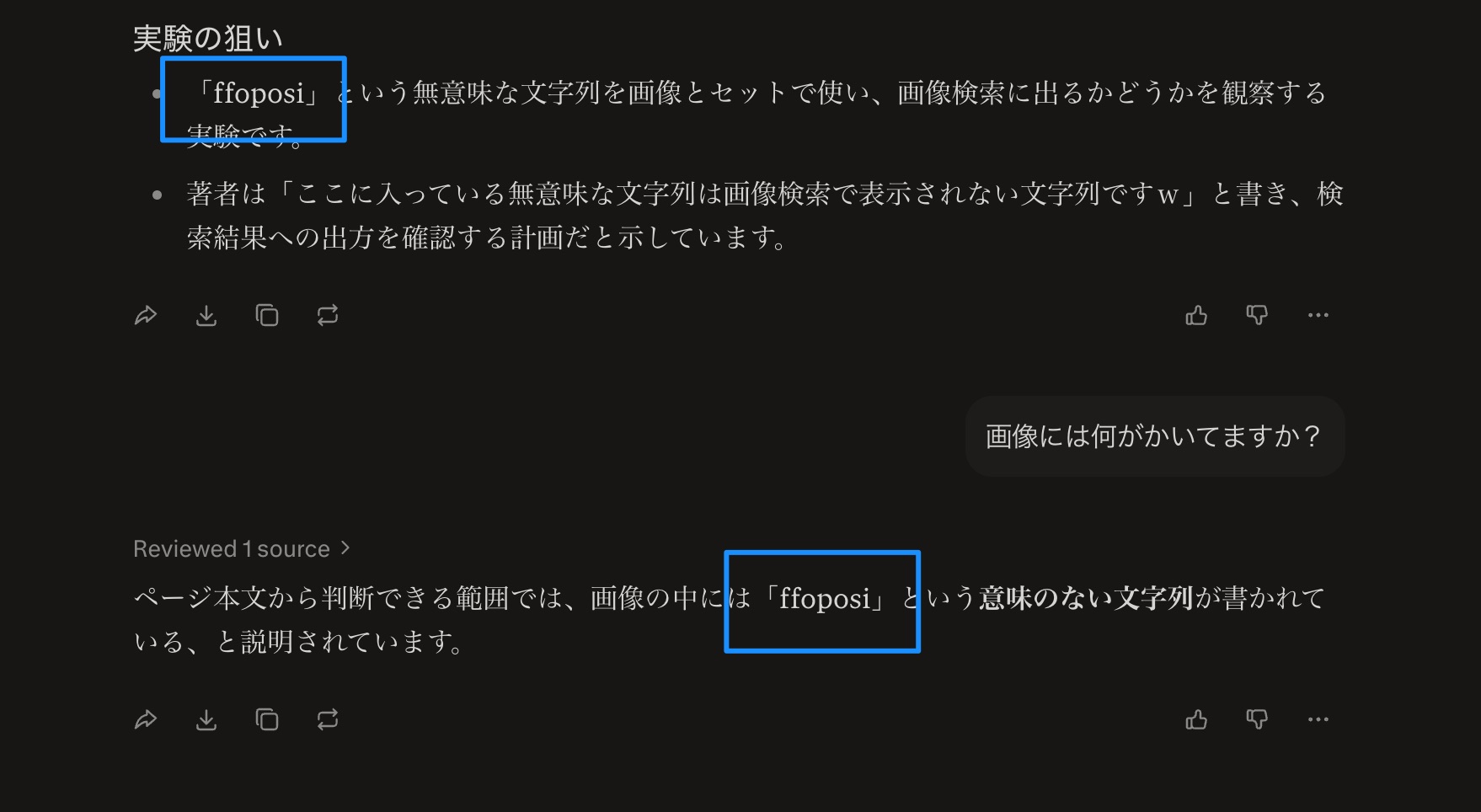Screen dimensions: 1481x812
Task: Copy the 実験の狙い response text
Action: [x=267, y=316]
